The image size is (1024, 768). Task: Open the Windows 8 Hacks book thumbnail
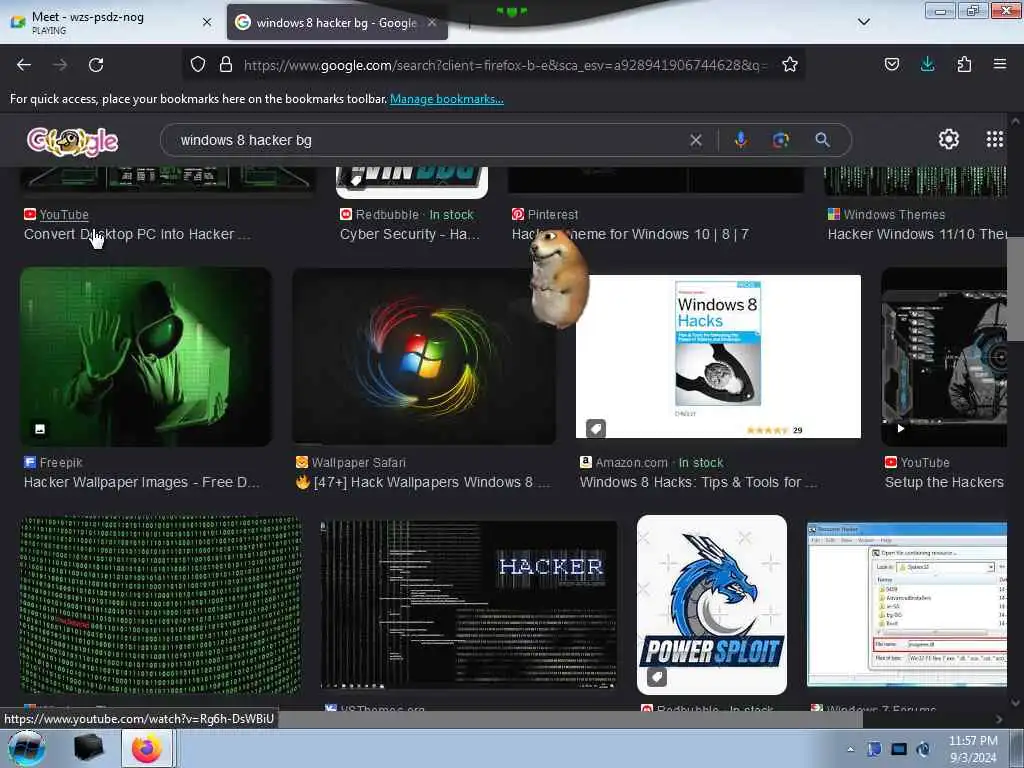click(x=718, y=357)
